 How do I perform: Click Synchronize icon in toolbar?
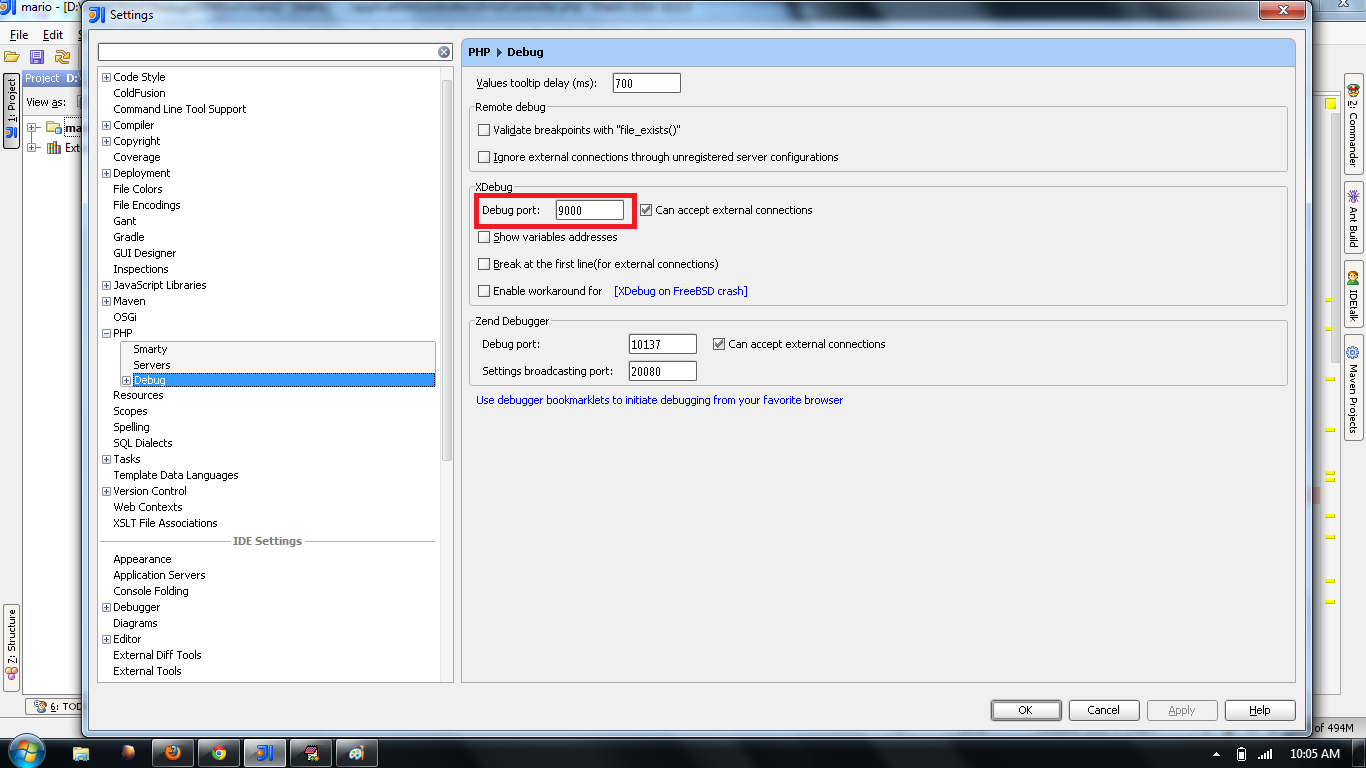(62, 56)
